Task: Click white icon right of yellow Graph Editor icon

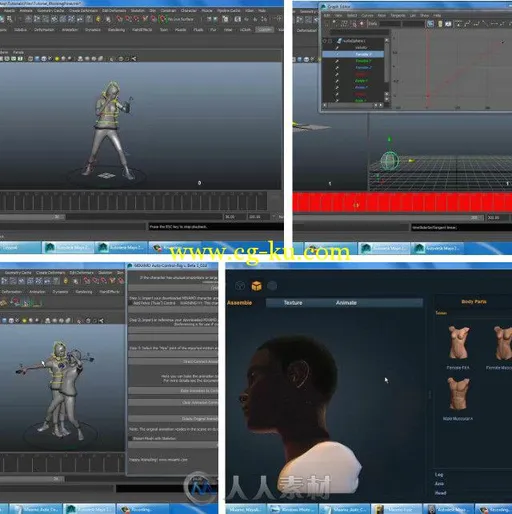Action: pos(448,24)
